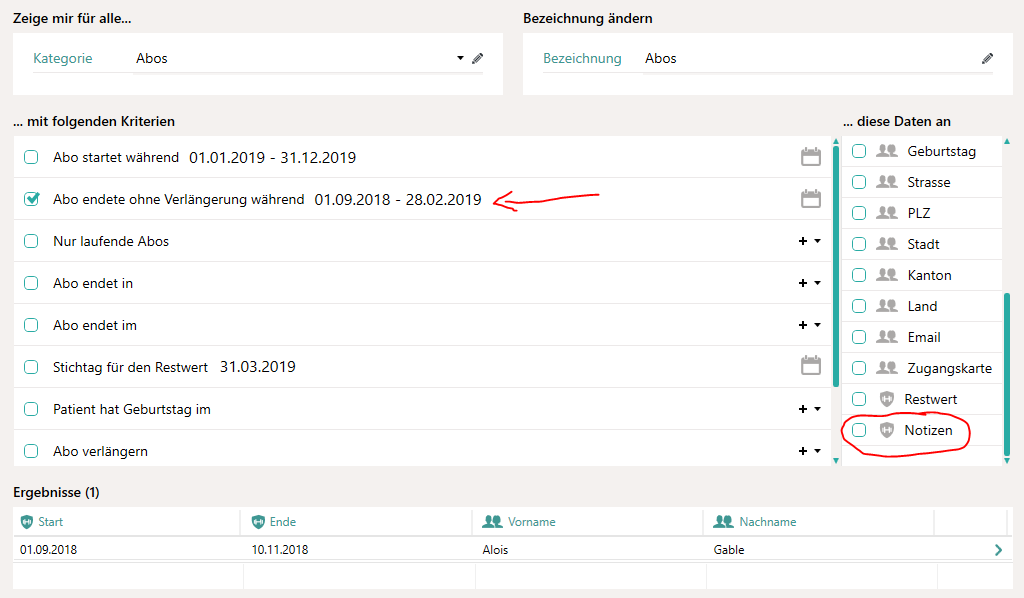
Task: Click data columns list scrollbar thumb
Action: (x=1006, y=374)
